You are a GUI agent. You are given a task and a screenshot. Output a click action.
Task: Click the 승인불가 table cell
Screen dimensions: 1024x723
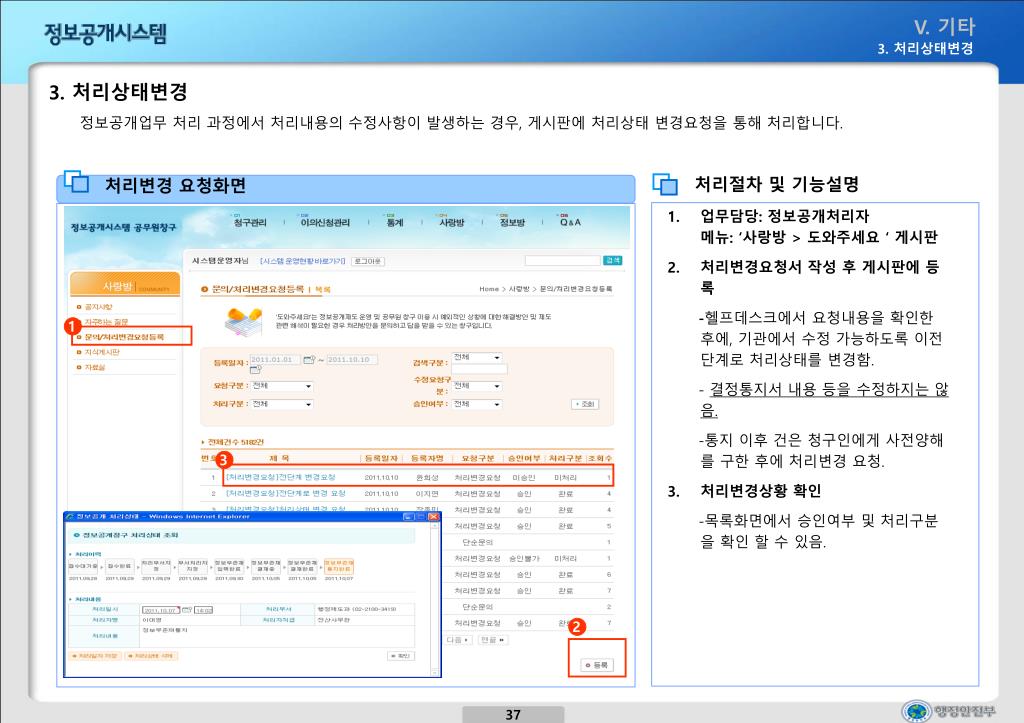pos(524,558)
